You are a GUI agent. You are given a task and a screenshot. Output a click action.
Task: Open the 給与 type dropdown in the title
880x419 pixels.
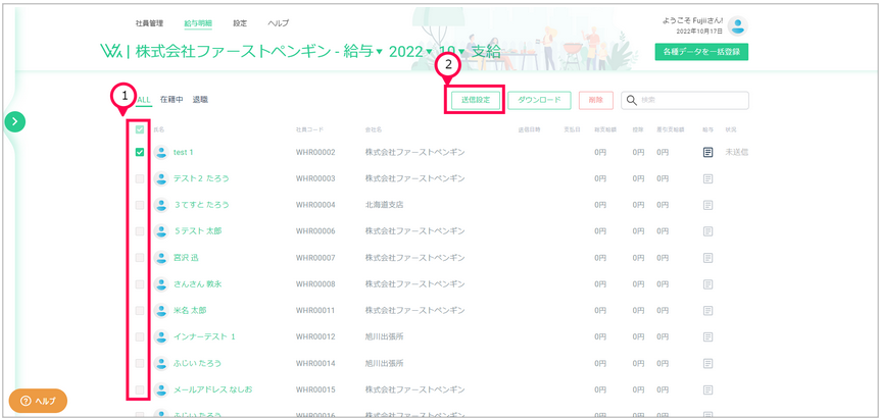(x=365, y=52)
